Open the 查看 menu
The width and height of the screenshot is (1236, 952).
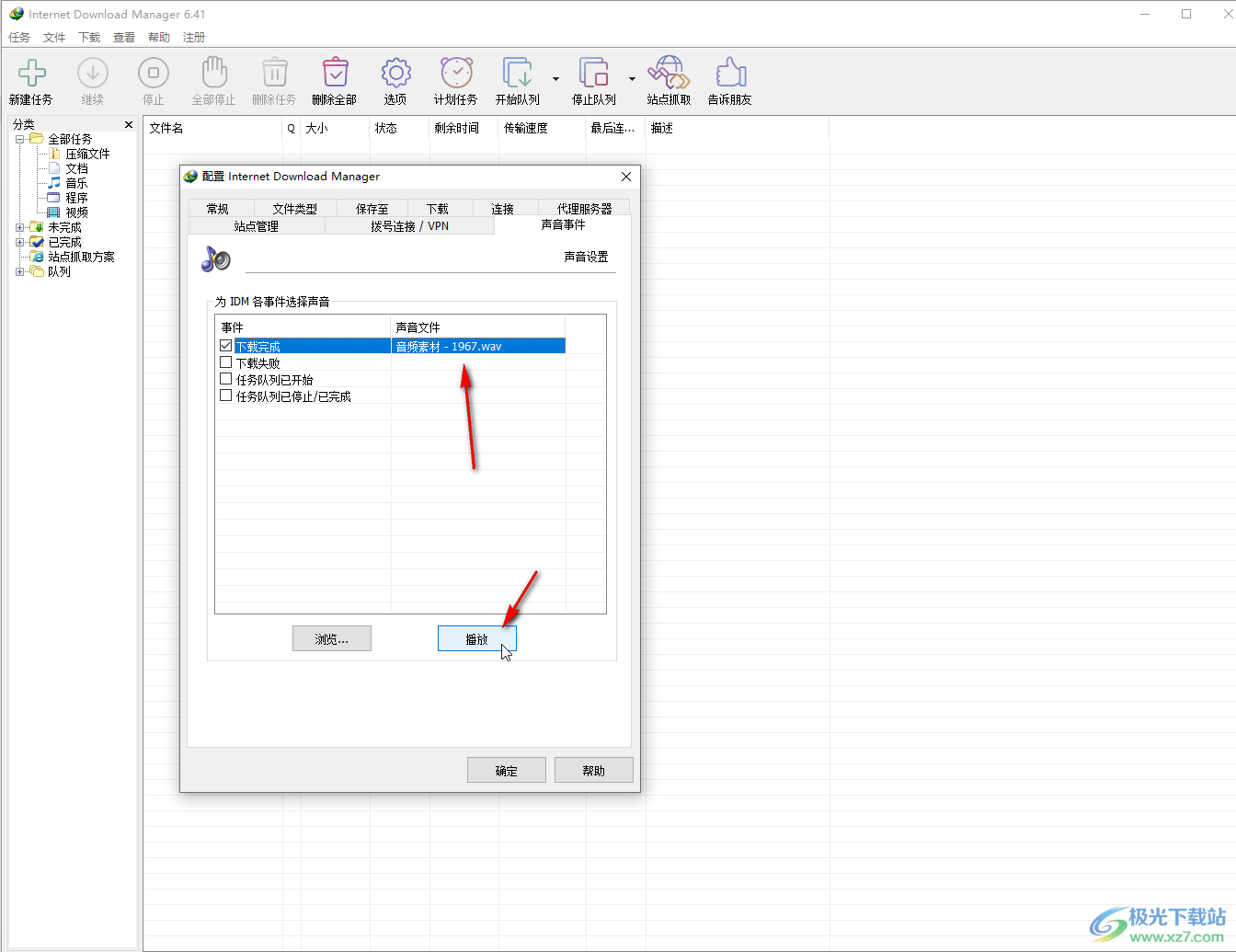click(124, 38)
